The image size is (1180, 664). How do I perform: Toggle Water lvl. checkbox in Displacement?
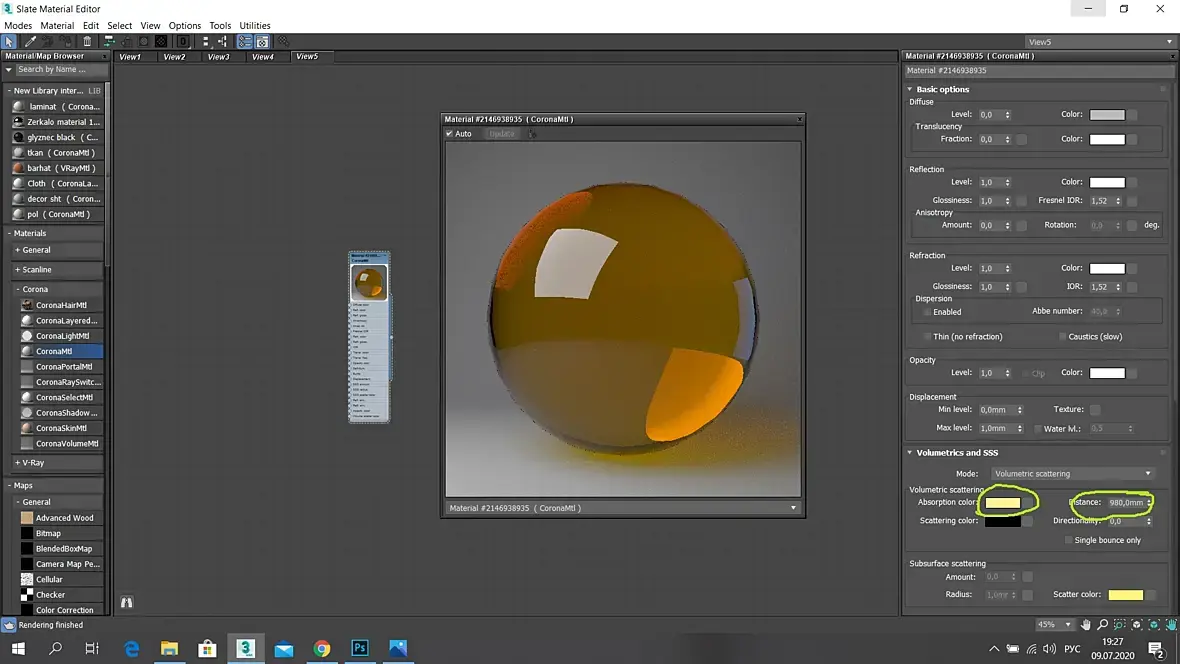(1038, 428)
